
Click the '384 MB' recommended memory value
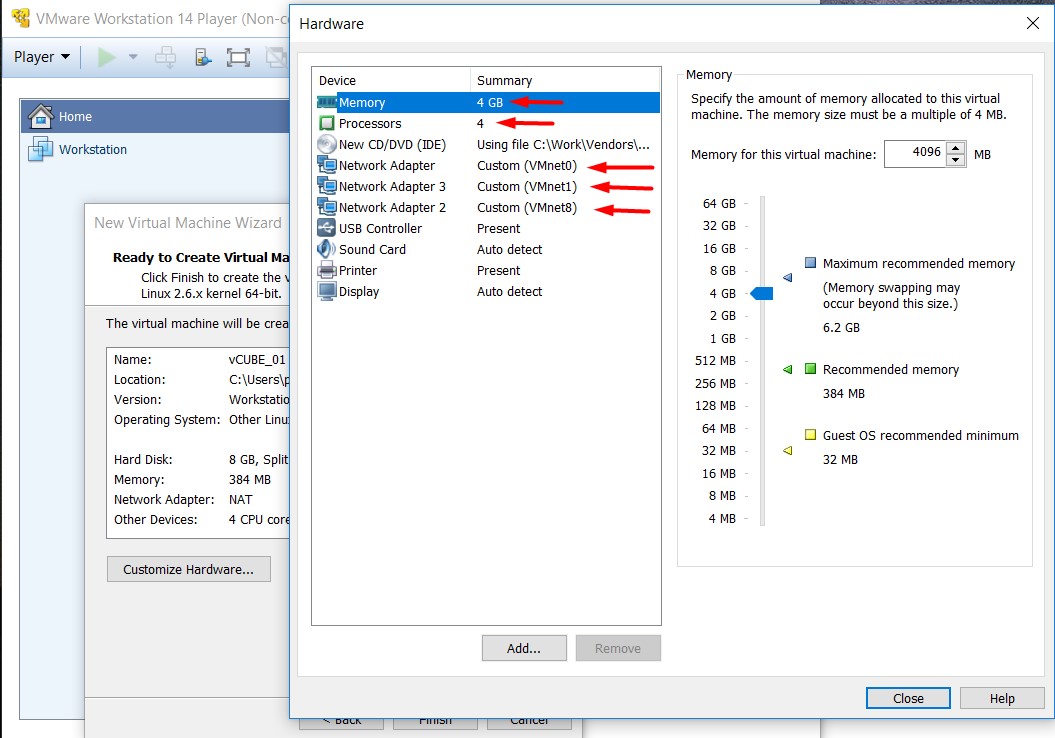click(844, 394)
